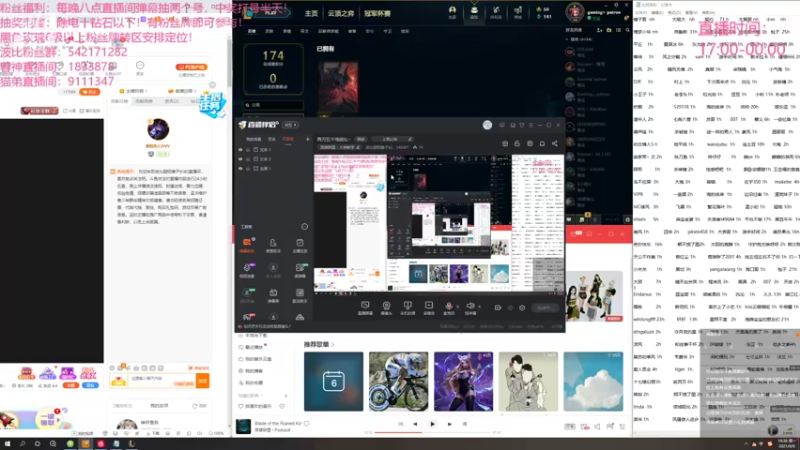Toggle lock on the 文本1 layer
This screenshot has height=450, width=800.
[248, 150]
